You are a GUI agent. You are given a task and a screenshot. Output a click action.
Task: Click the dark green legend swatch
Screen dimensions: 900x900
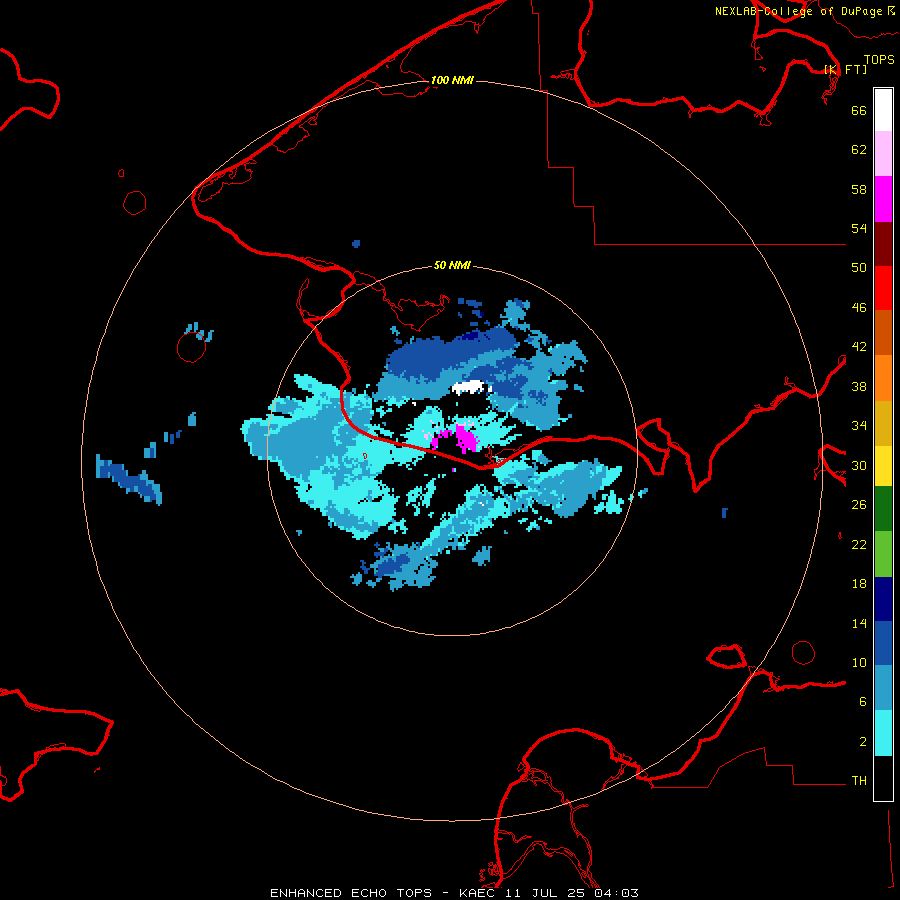pos(883,509)
